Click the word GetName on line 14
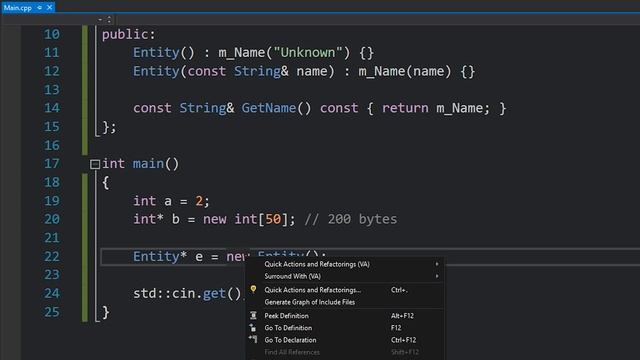This screenshot has width=640, height=360. point(269,108)
